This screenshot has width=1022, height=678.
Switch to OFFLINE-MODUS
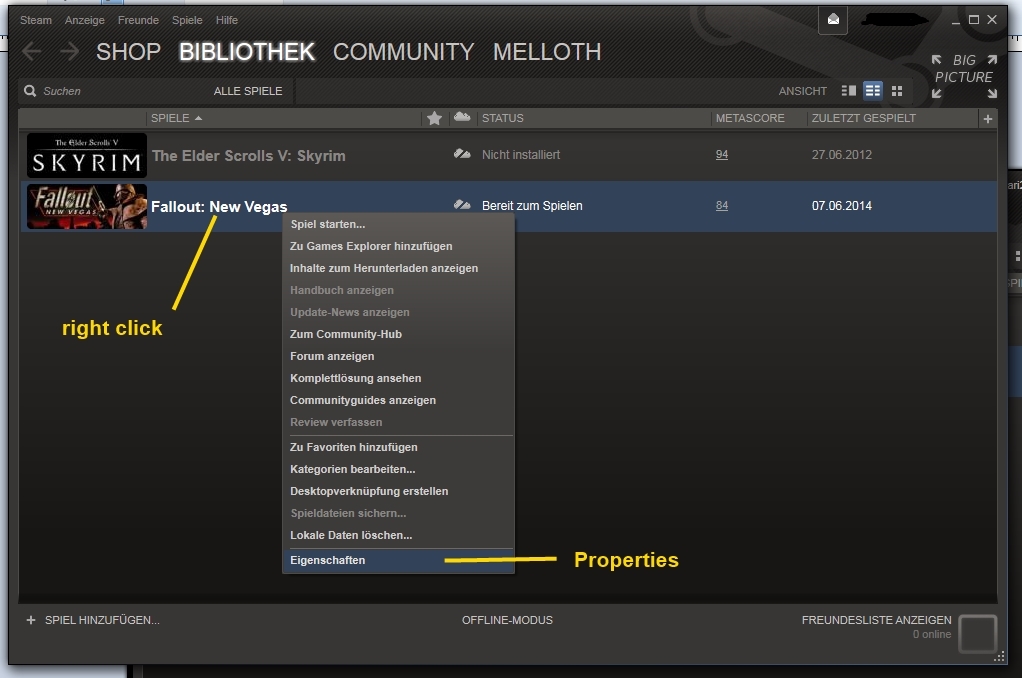[x=507, y=620]
